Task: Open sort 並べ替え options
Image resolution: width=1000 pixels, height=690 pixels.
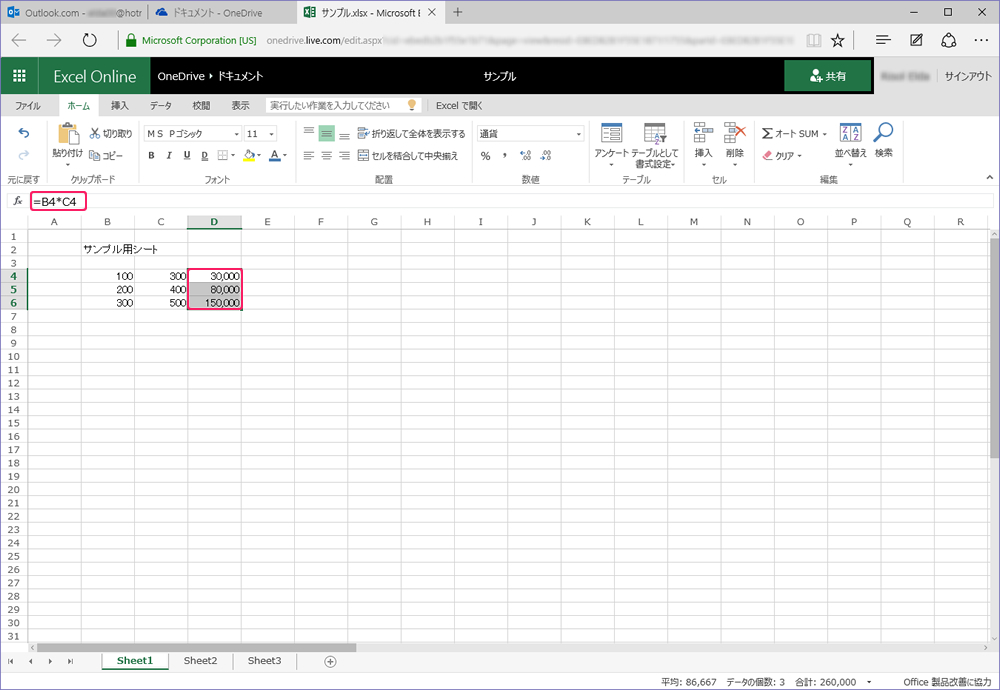Action: (x=851, y=145)
